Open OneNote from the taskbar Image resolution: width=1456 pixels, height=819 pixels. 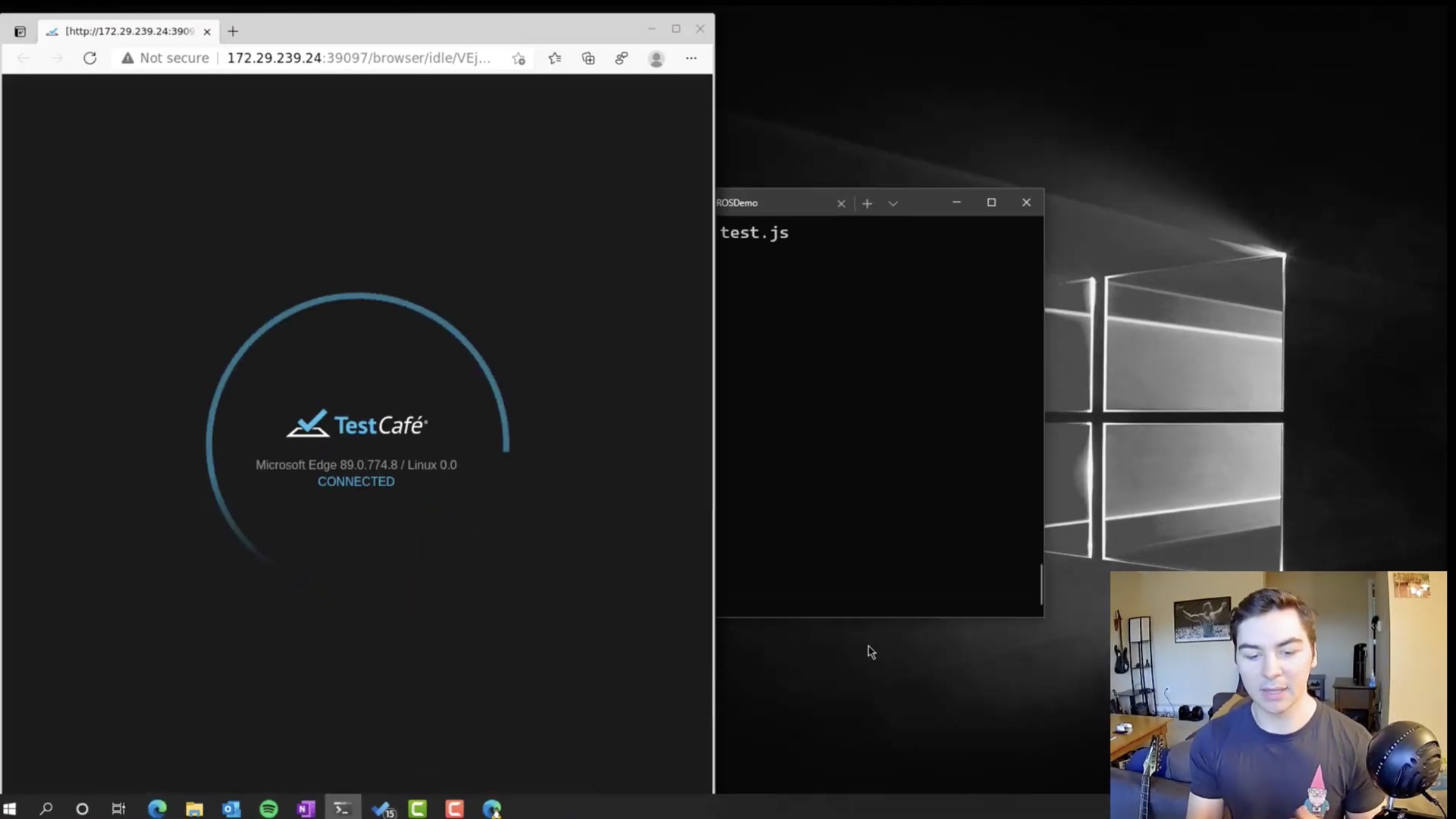(306, 808)
